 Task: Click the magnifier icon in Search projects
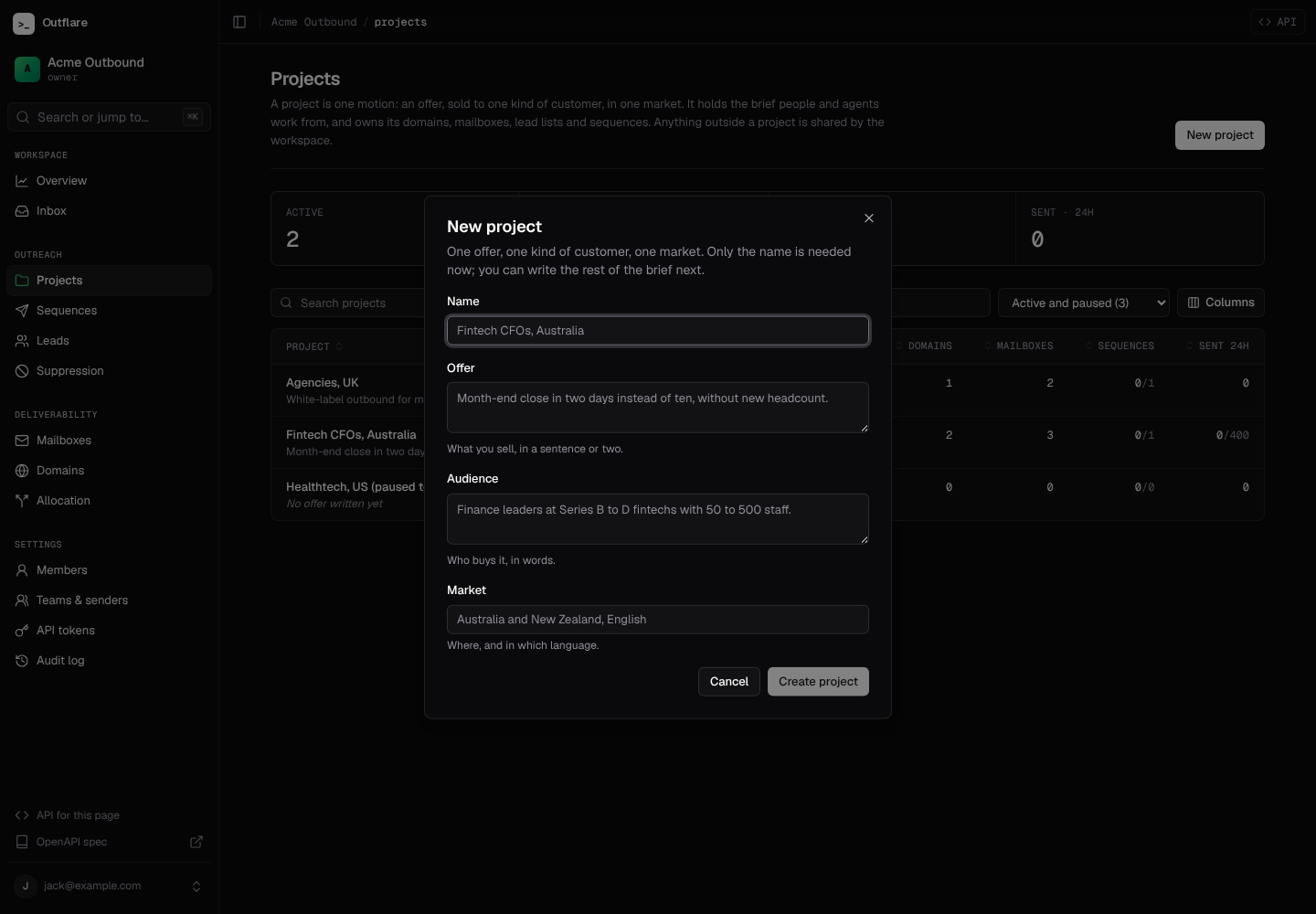286,303
